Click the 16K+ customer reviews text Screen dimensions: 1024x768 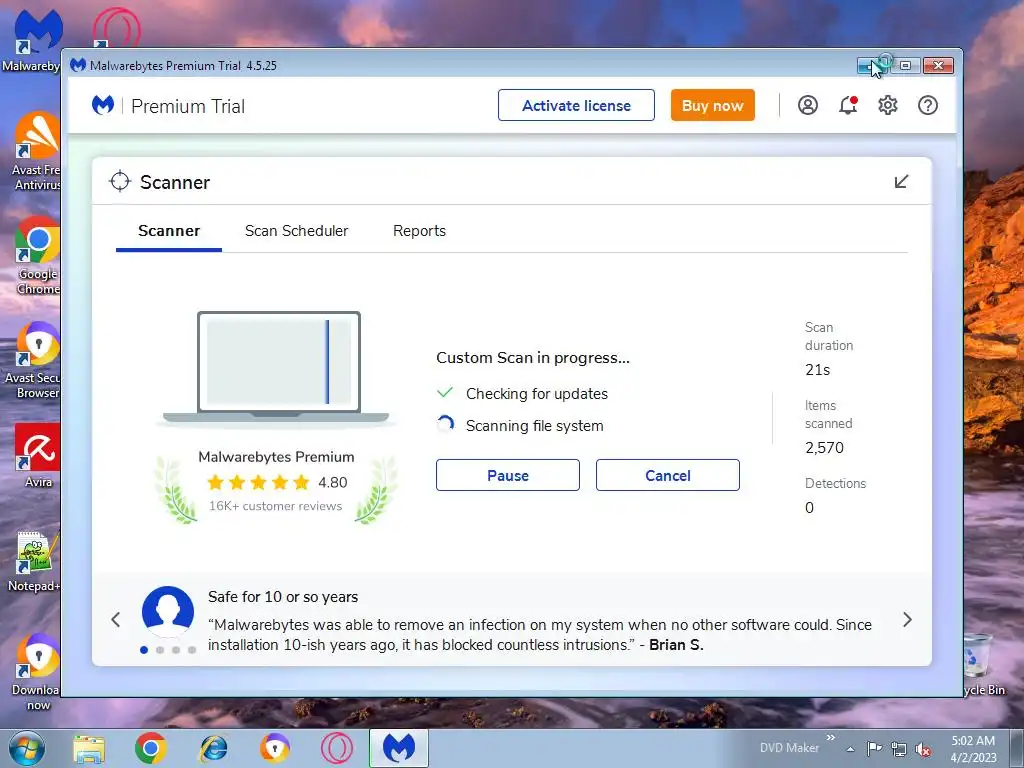(x=276, y=506)
